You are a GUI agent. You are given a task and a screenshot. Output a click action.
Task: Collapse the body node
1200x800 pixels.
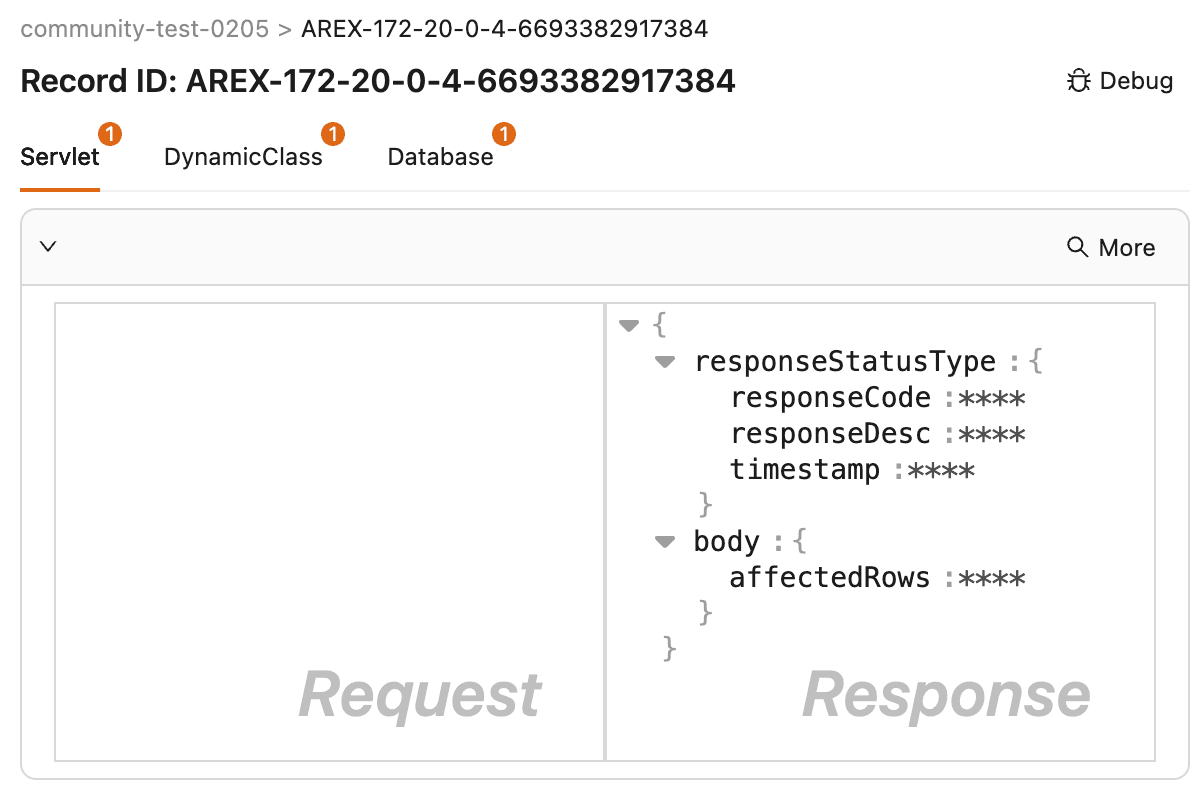[x=665, y=542]
